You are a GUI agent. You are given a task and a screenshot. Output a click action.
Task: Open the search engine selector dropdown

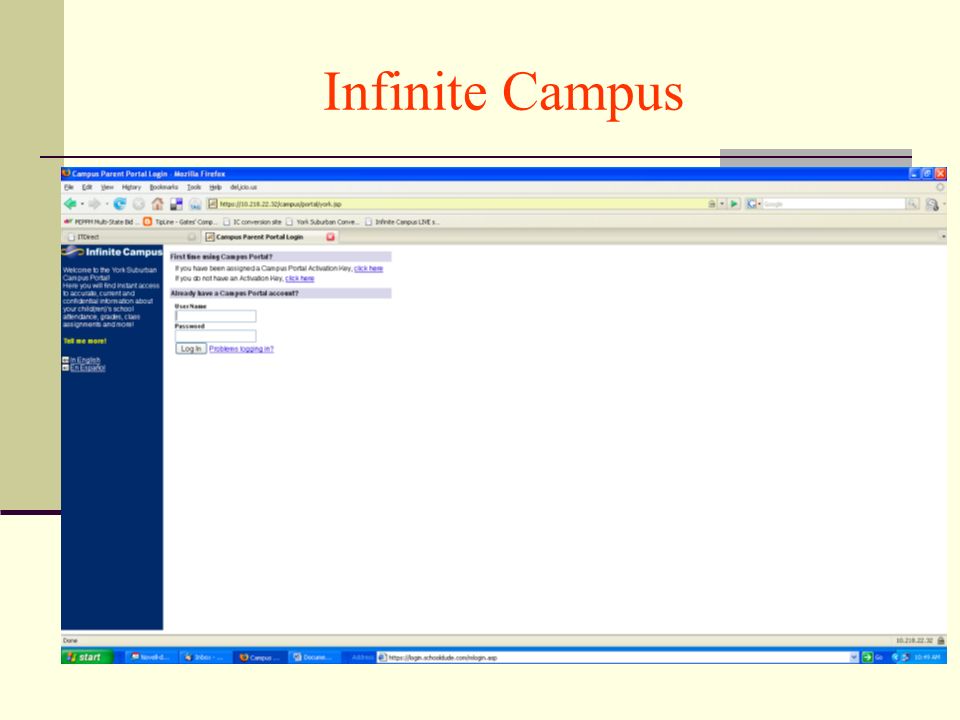point(759,204)
